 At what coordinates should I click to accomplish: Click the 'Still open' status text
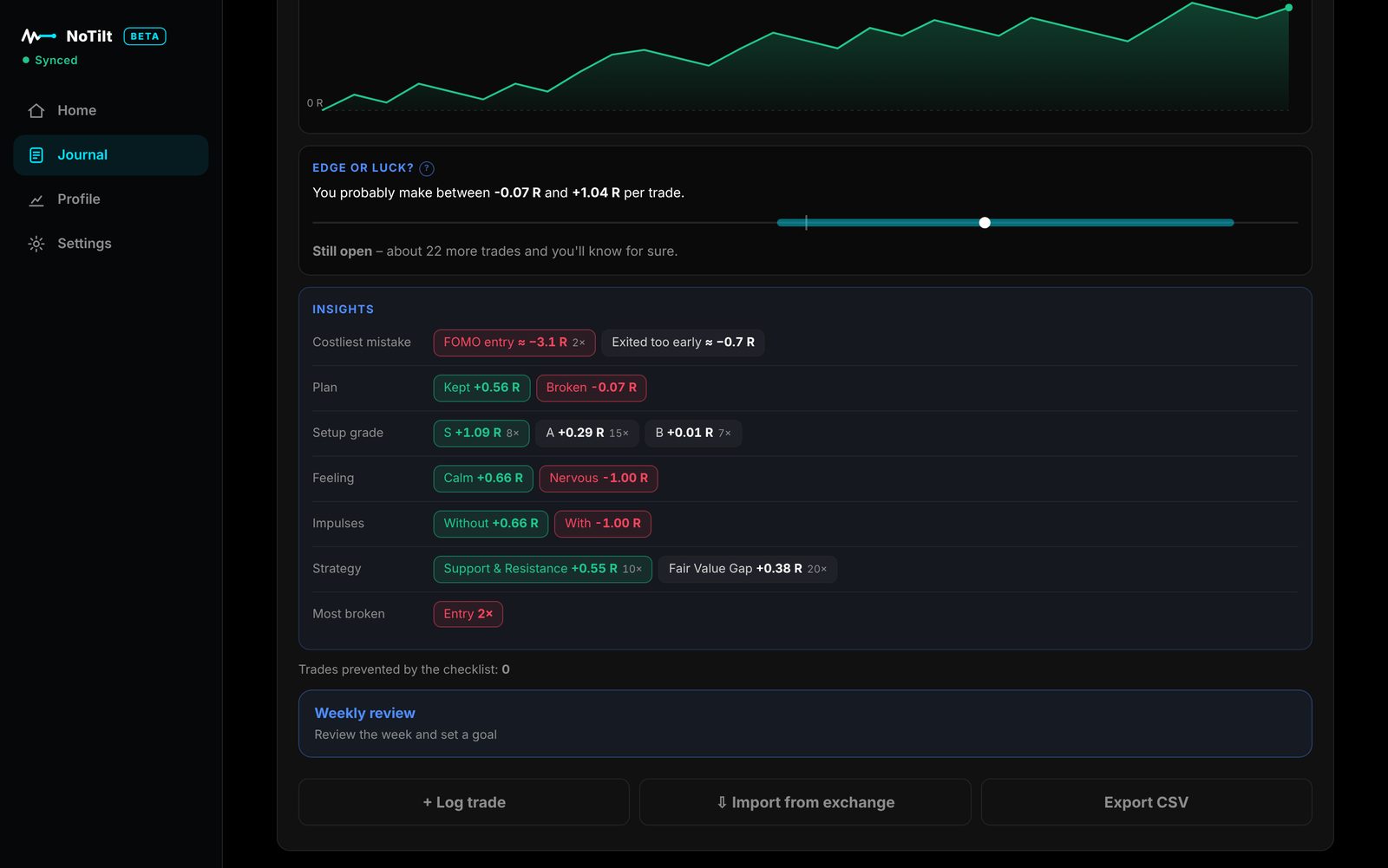pyautogui.click(x=342, y=251)
